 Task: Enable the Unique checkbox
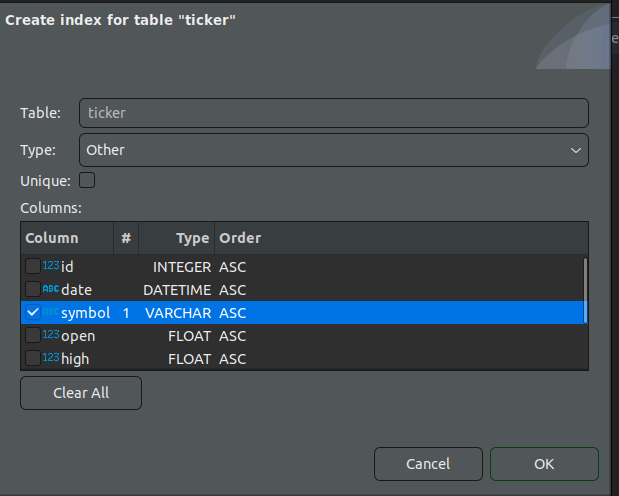(x=87, y=180)
